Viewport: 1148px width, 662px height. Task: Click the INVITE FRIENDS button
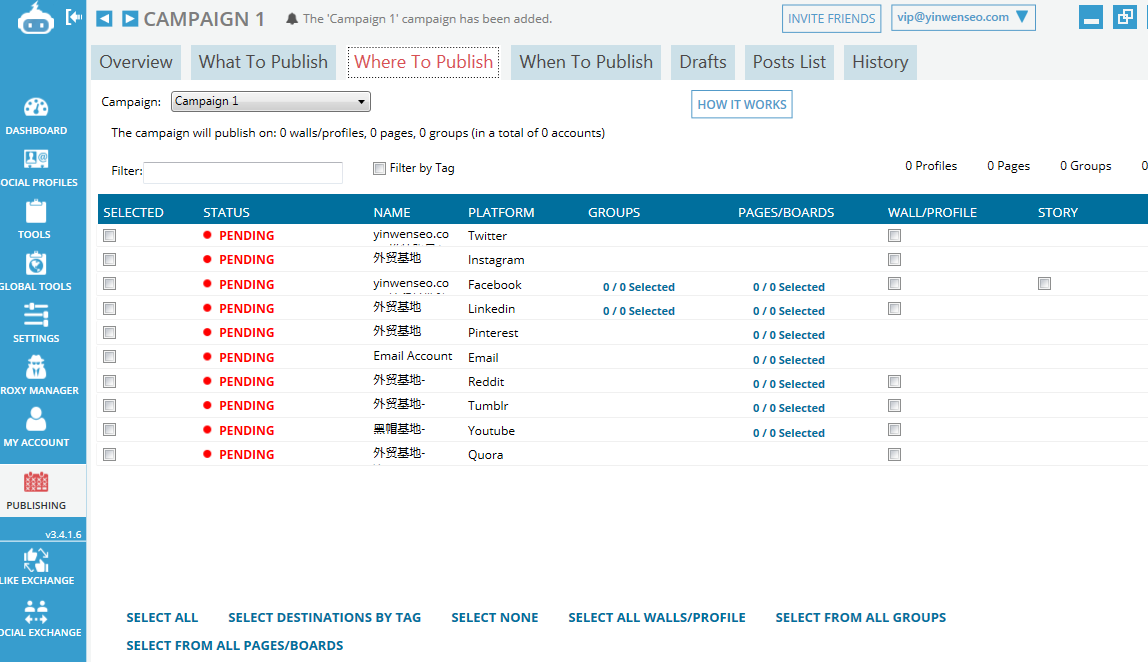pyautogui.click(x=831, y=17)
